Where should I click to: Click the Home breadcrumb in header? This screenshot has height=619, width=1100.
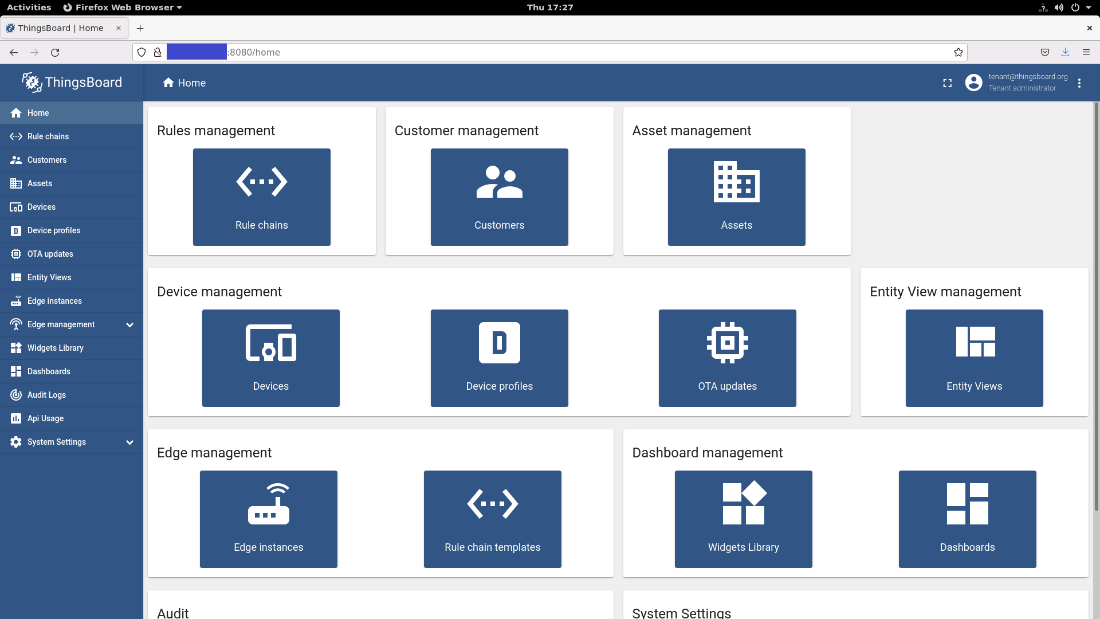point(184,83)
